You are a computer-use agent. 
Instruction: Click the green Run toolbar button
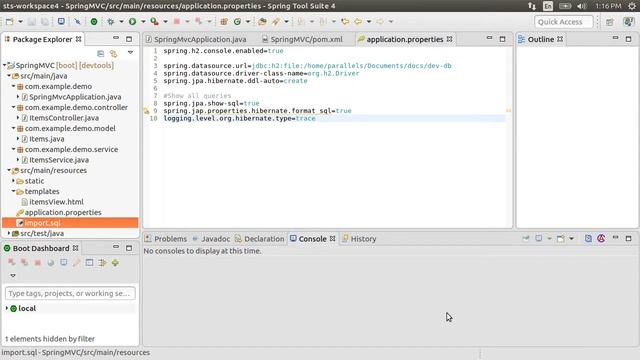(132, 22)
